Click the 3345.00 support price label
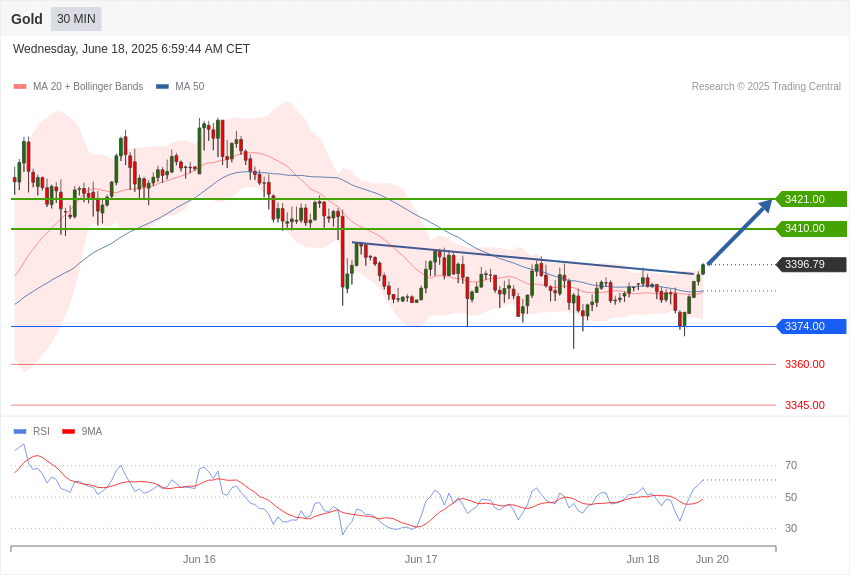 [x=805, y=405]
